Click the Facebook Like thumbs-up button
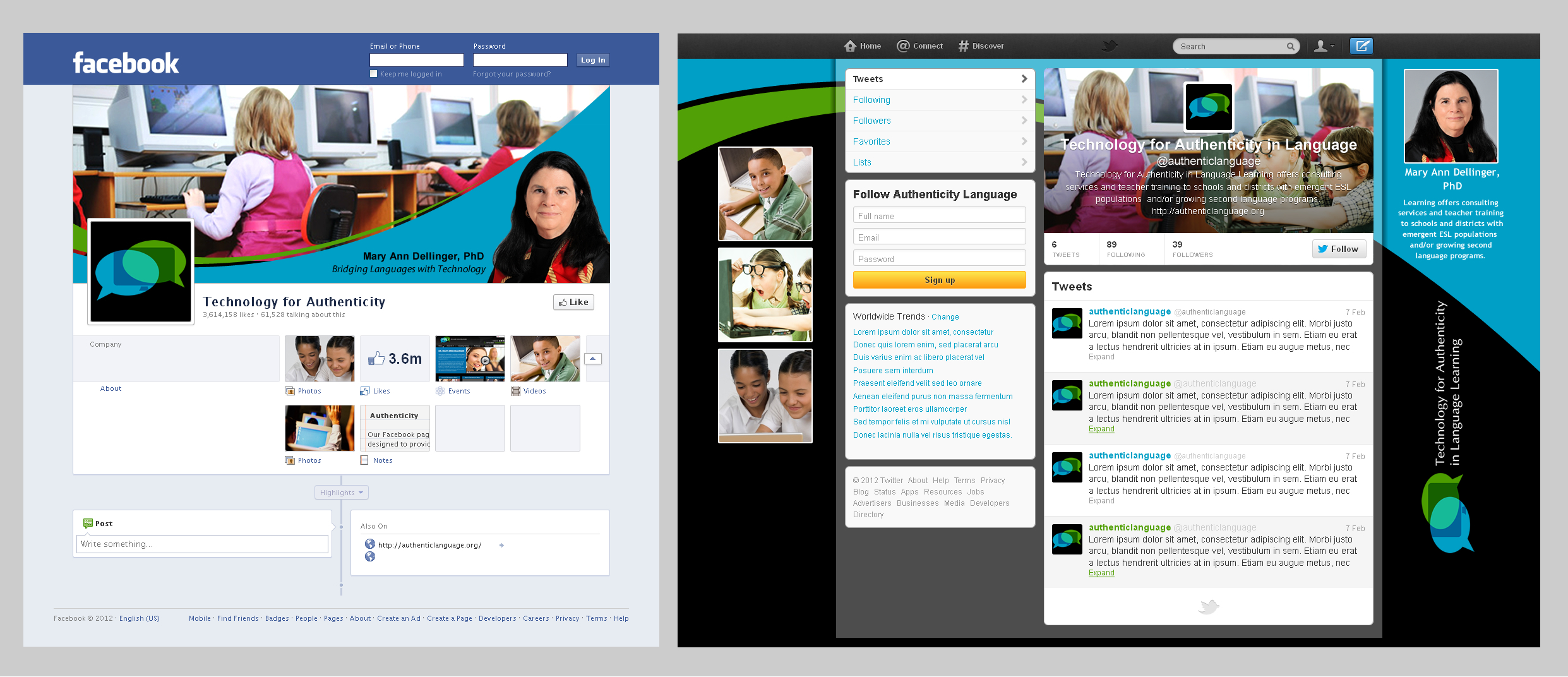 tap(573, 303)
